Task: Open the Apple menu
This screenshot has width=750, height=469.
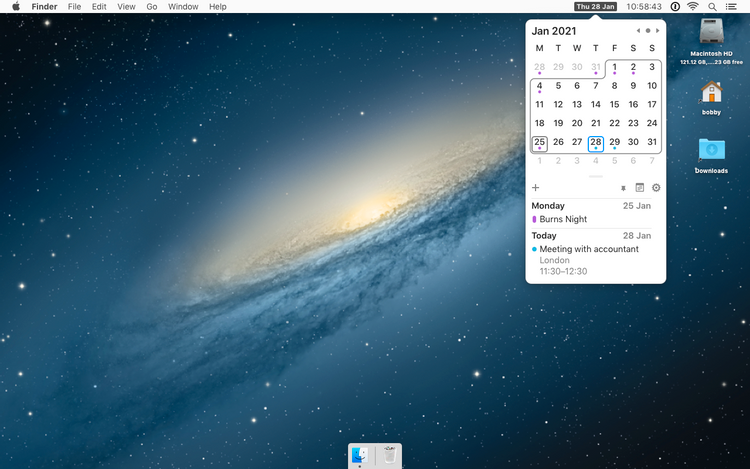Action: coord(16,7)
